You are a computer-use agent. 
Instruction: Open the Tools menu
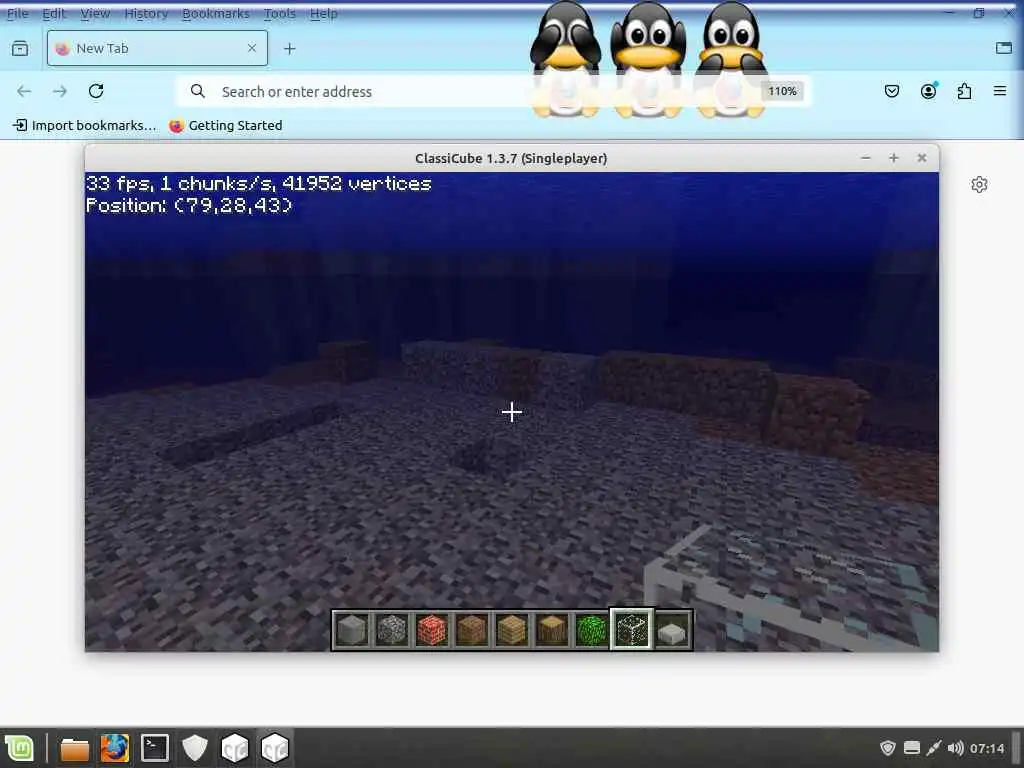(280, 13)
